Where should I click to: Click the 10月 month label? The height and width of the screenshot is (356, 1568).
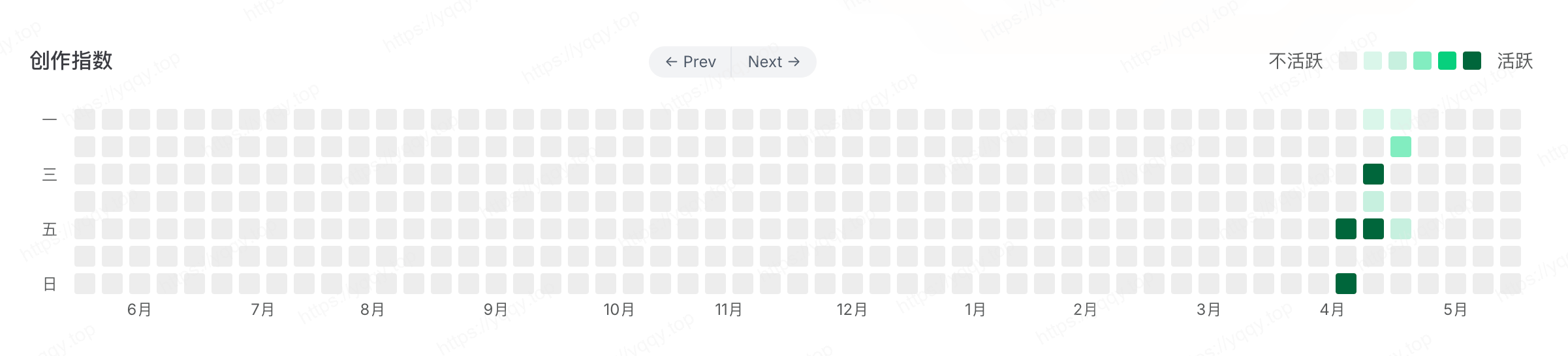618,310
